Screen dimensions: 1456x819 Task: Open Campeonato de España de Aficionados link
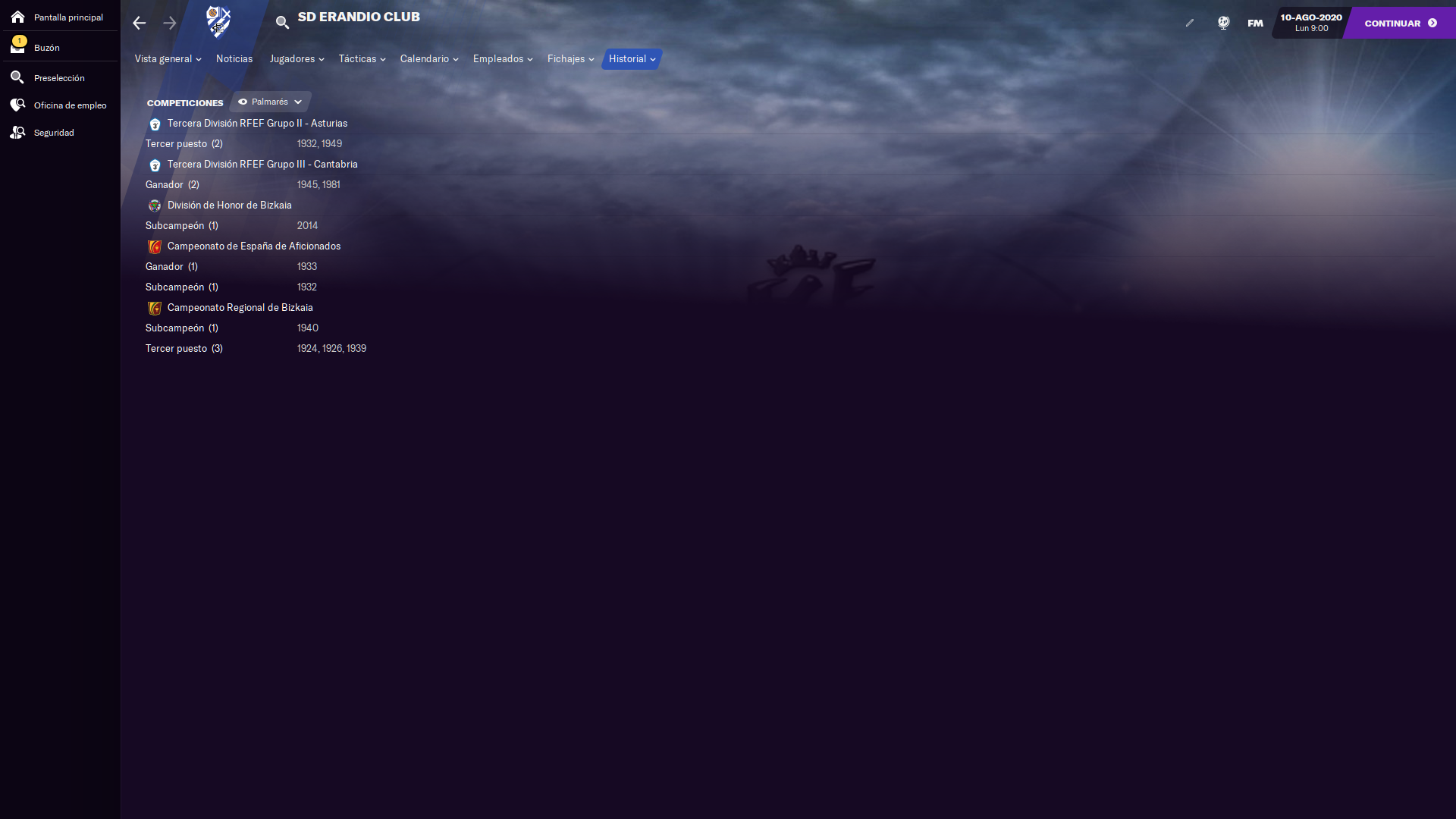click(254, 246)
